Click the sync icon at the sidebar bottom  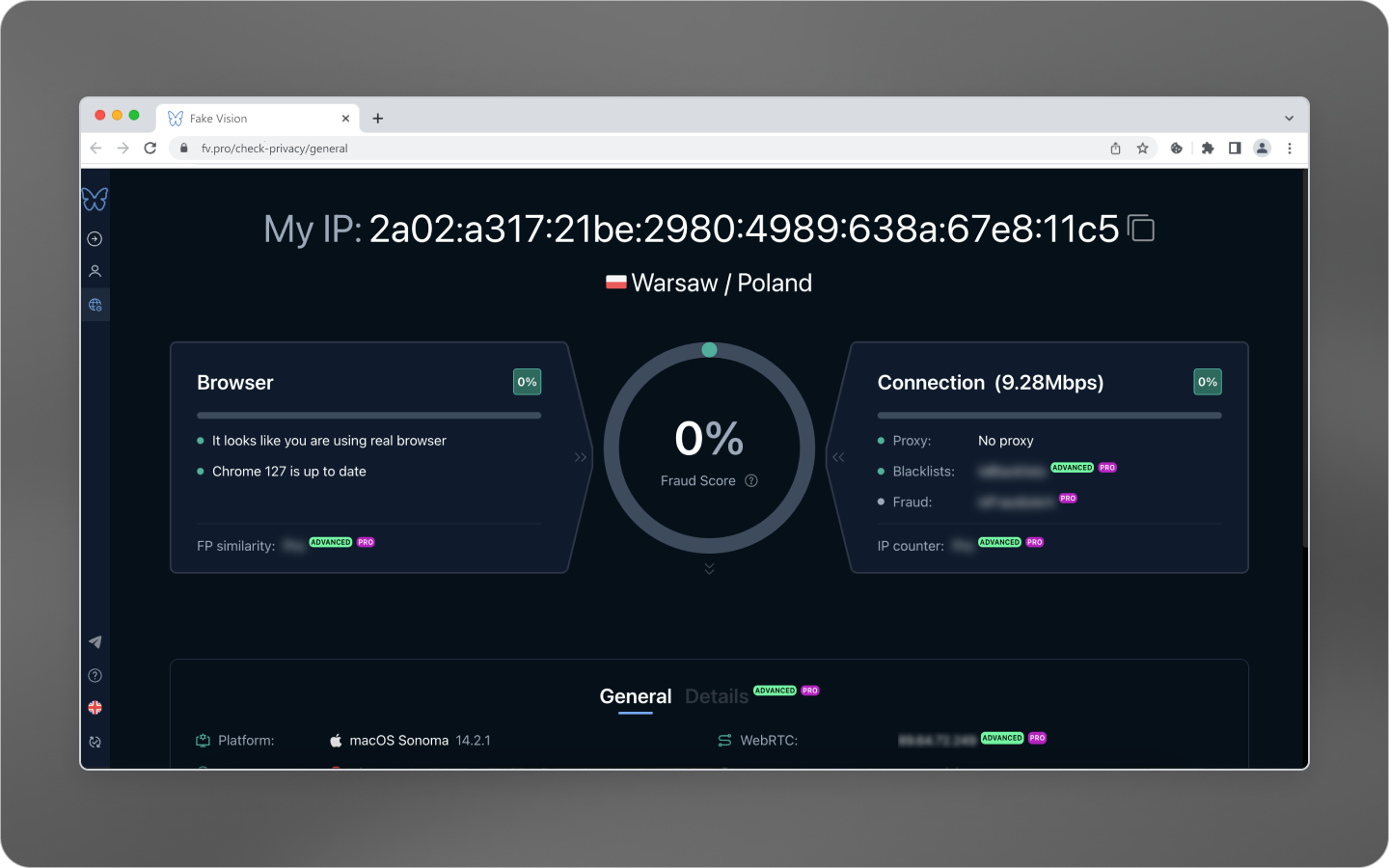point(94,742)
